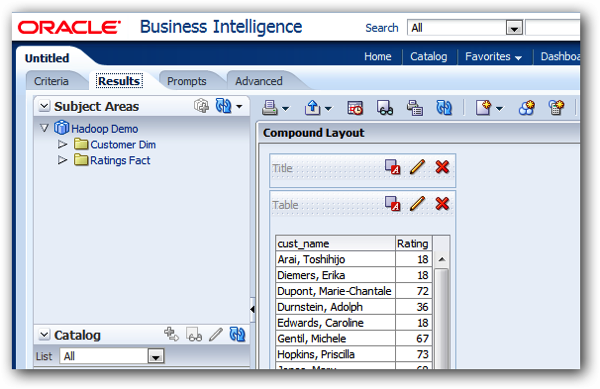Open the Export options dropdown arrow
This screenshot has height=389, width=600.
click(328, 109)
